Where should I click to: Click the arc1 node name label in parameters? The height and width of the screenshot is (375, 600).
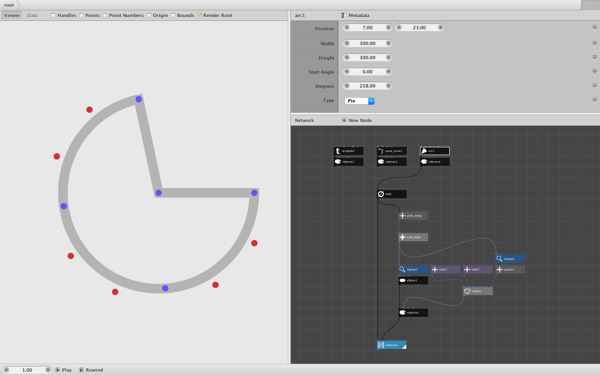[x=300, y=15]
